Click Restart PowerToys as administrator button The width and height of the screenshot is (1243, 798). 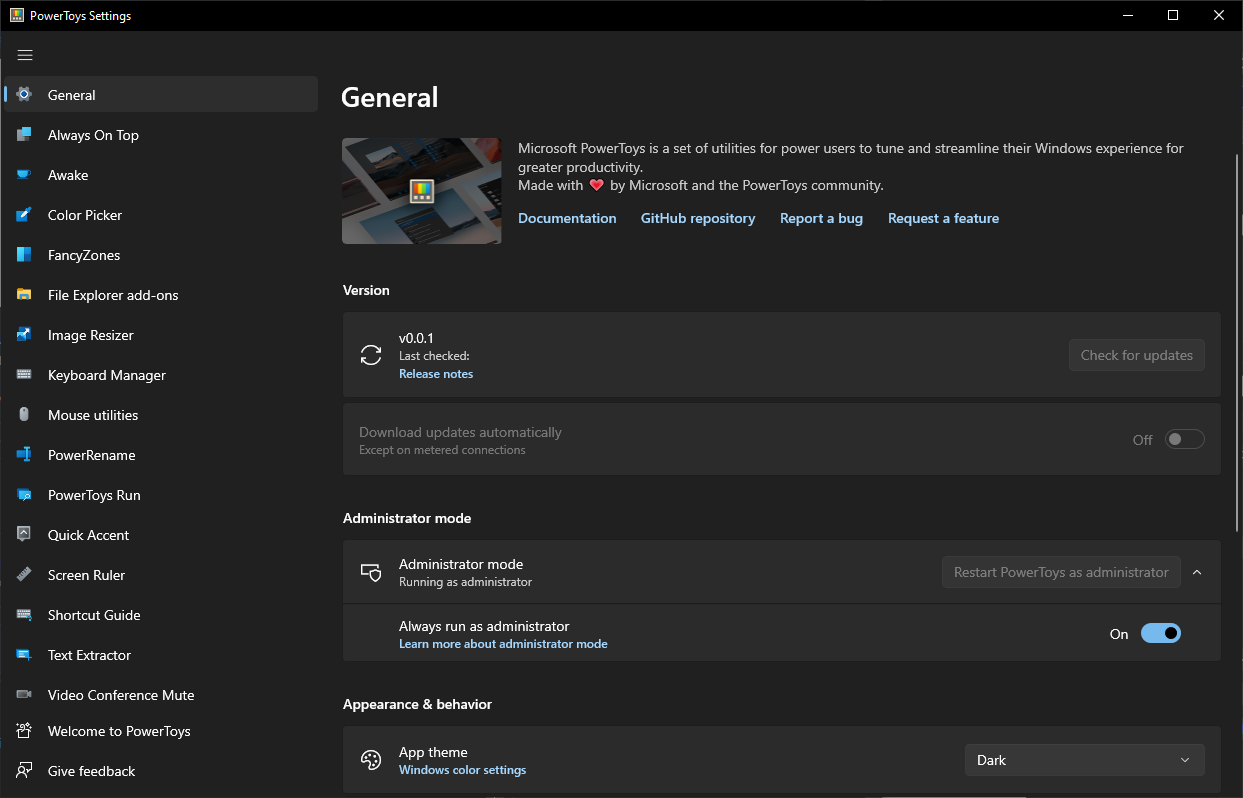[x=1061, y=572]
